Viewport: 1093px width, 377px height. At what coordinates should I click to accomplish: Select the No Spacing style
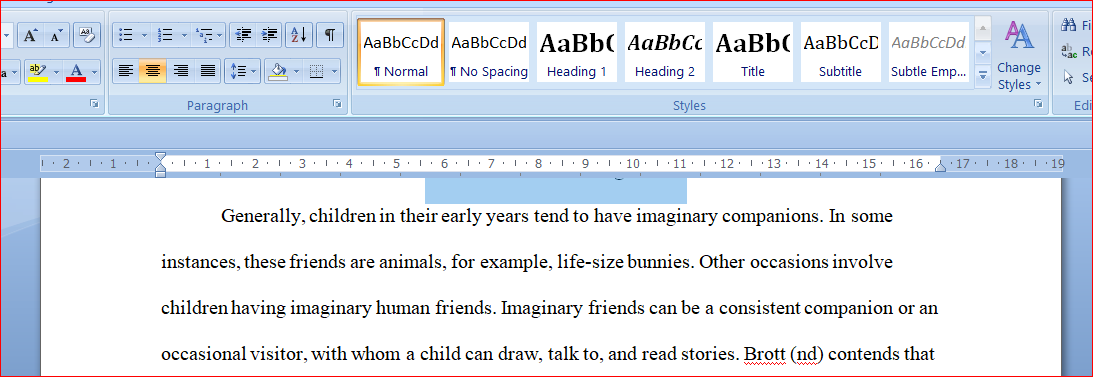489,52
